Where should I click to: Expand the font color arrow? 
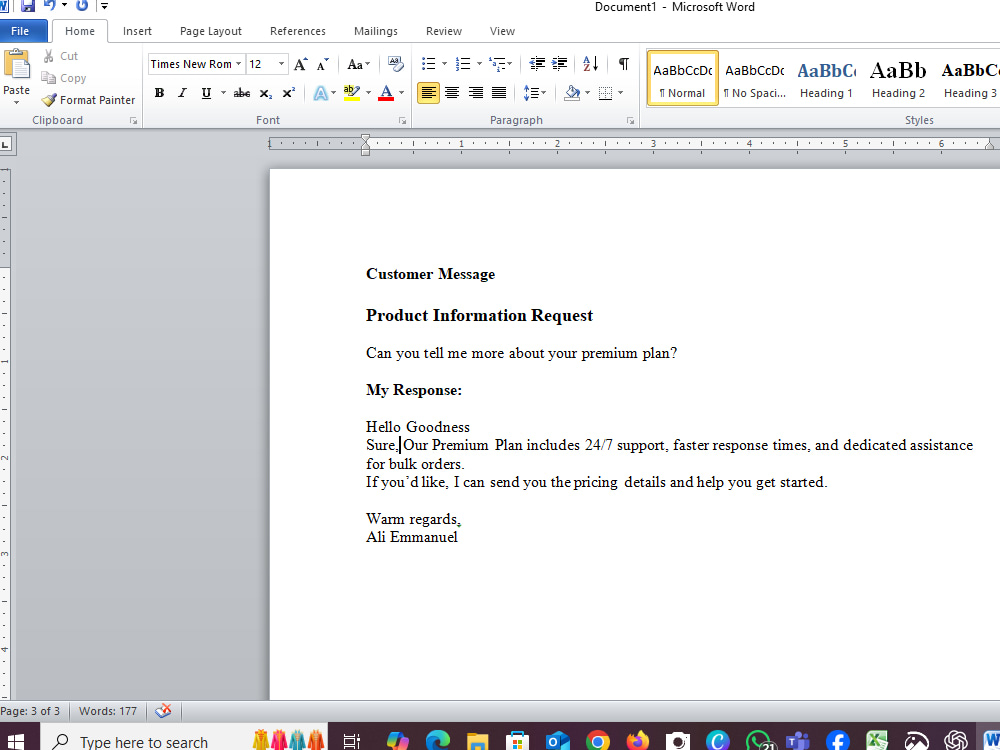tap(402, 94)
